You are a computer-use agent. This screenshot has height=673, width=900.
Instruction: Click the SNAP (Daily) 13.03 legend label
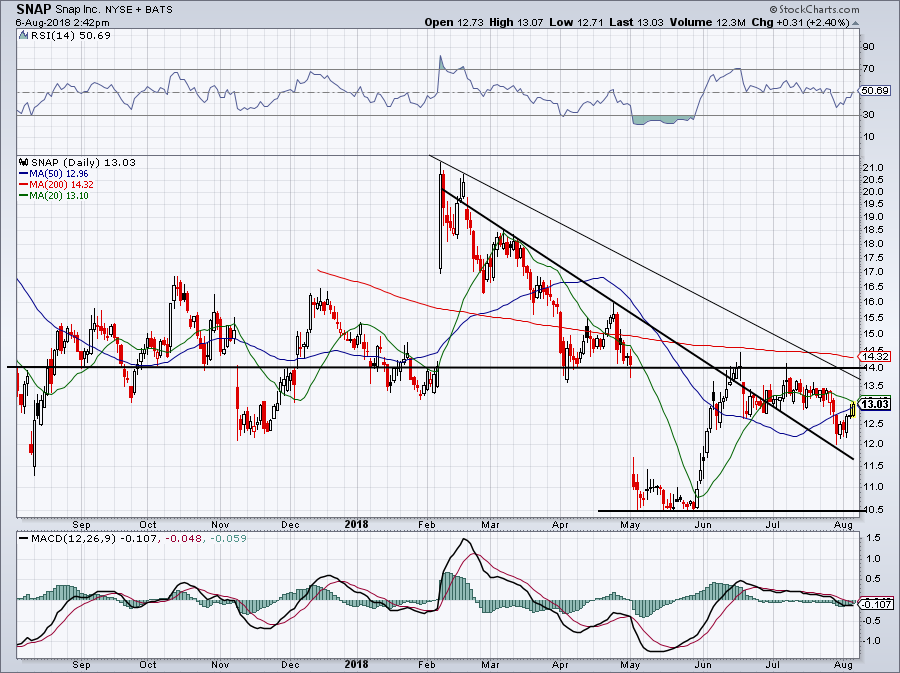pos(83,162)
